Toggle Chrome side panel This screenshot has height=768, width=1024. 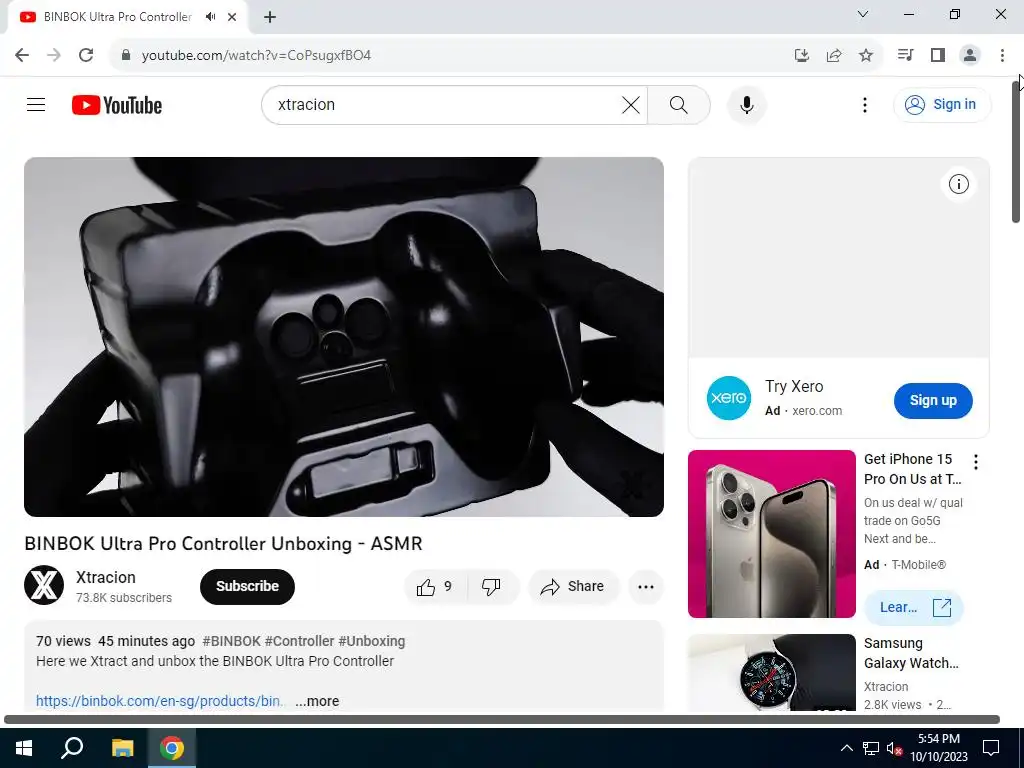[938, 55]
